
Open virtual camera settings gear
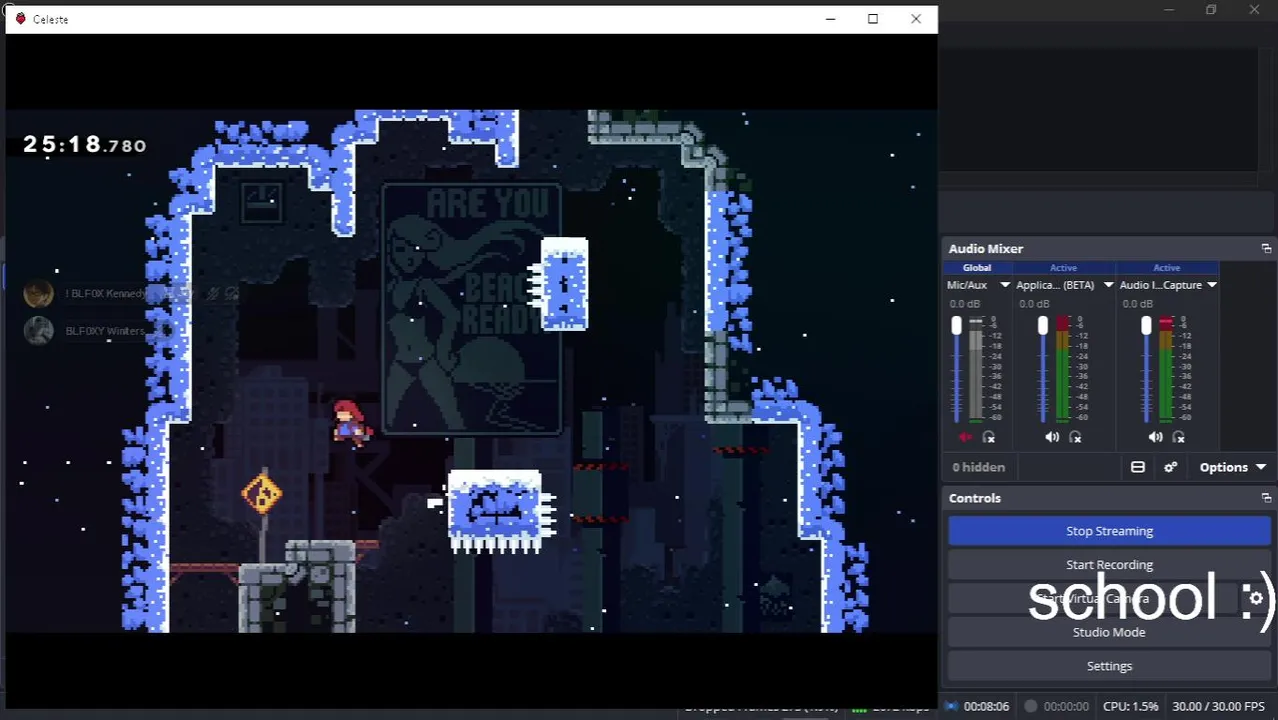(1256, 599)
